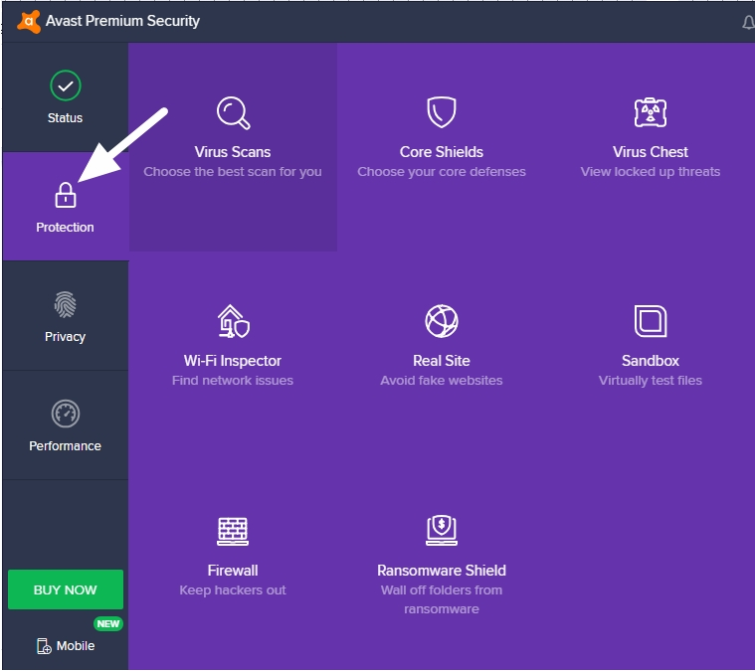Open the notifications bell icon
The height and width of the screenshot is (671, 755).
click(748, 22)
